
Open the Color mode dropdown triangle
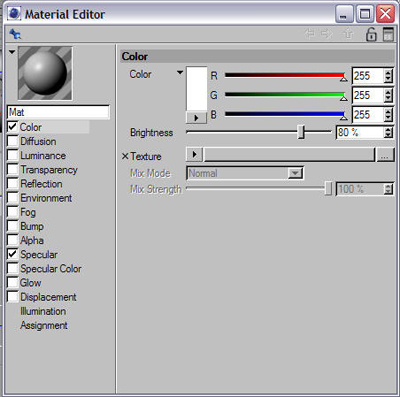point(180,72)
